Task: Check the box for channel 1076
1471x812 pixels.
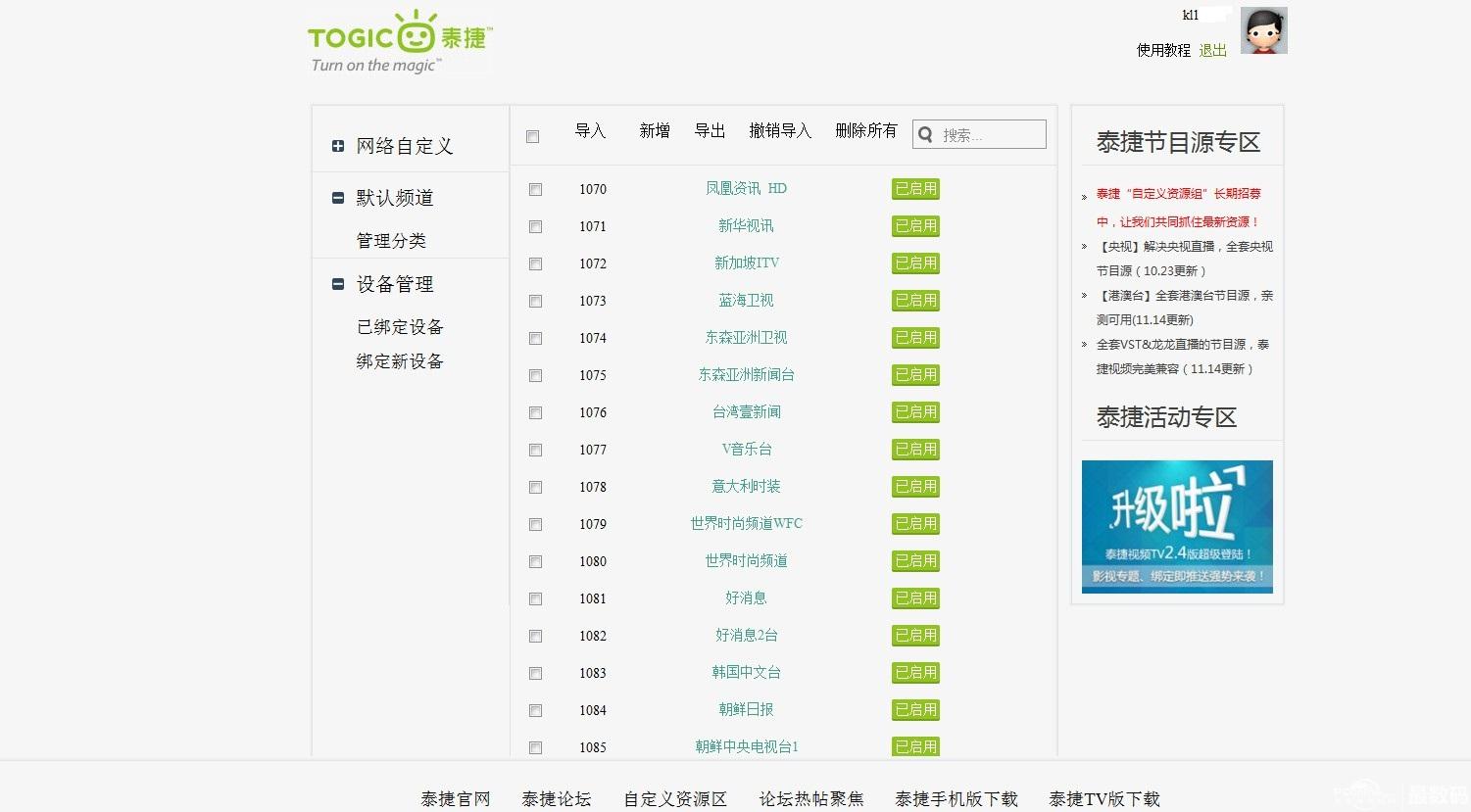Action: (x=535, y=412)
